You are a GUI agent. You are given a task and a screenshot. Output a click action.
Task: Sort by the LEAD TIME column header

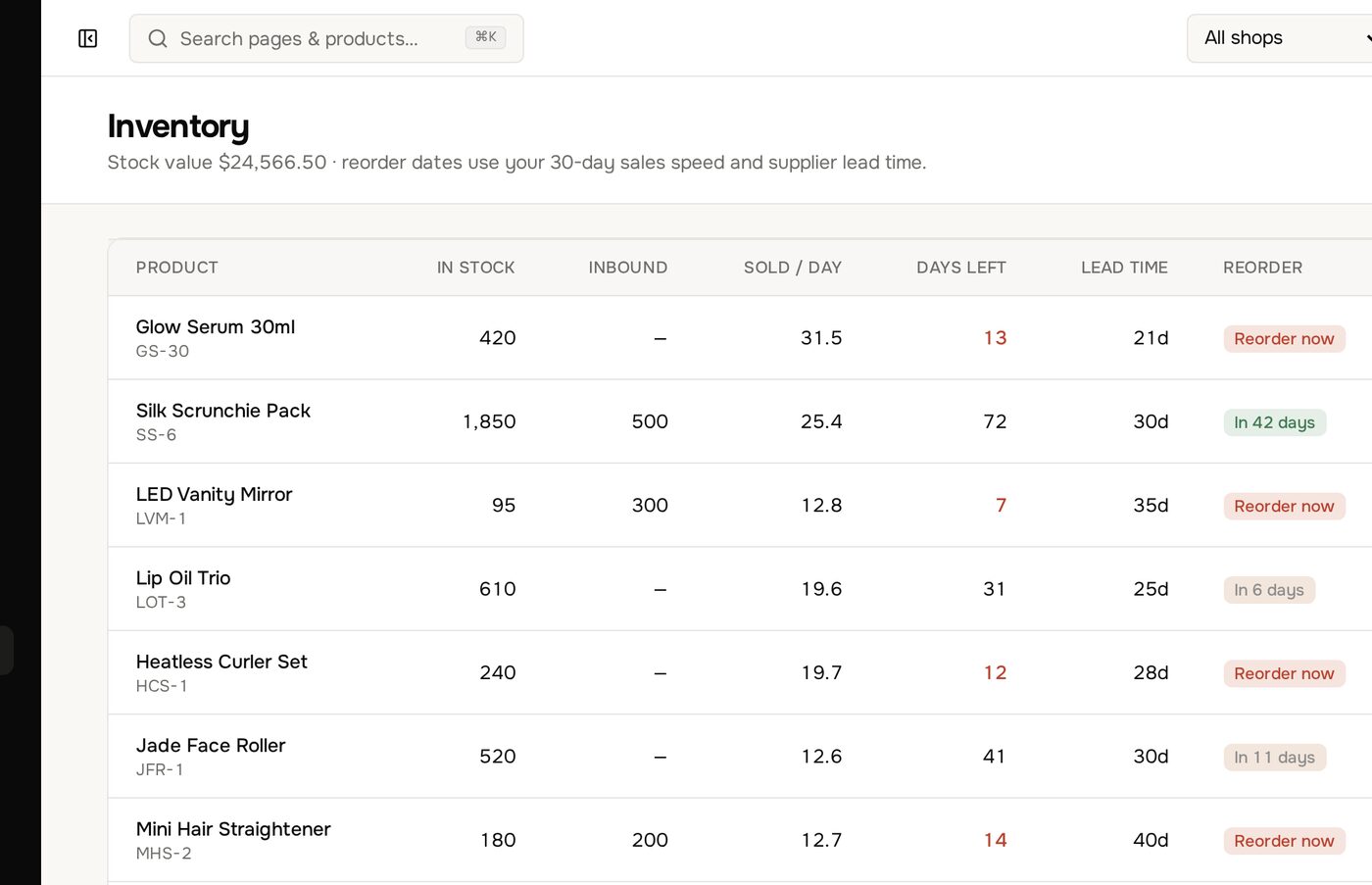(1124, 268)
